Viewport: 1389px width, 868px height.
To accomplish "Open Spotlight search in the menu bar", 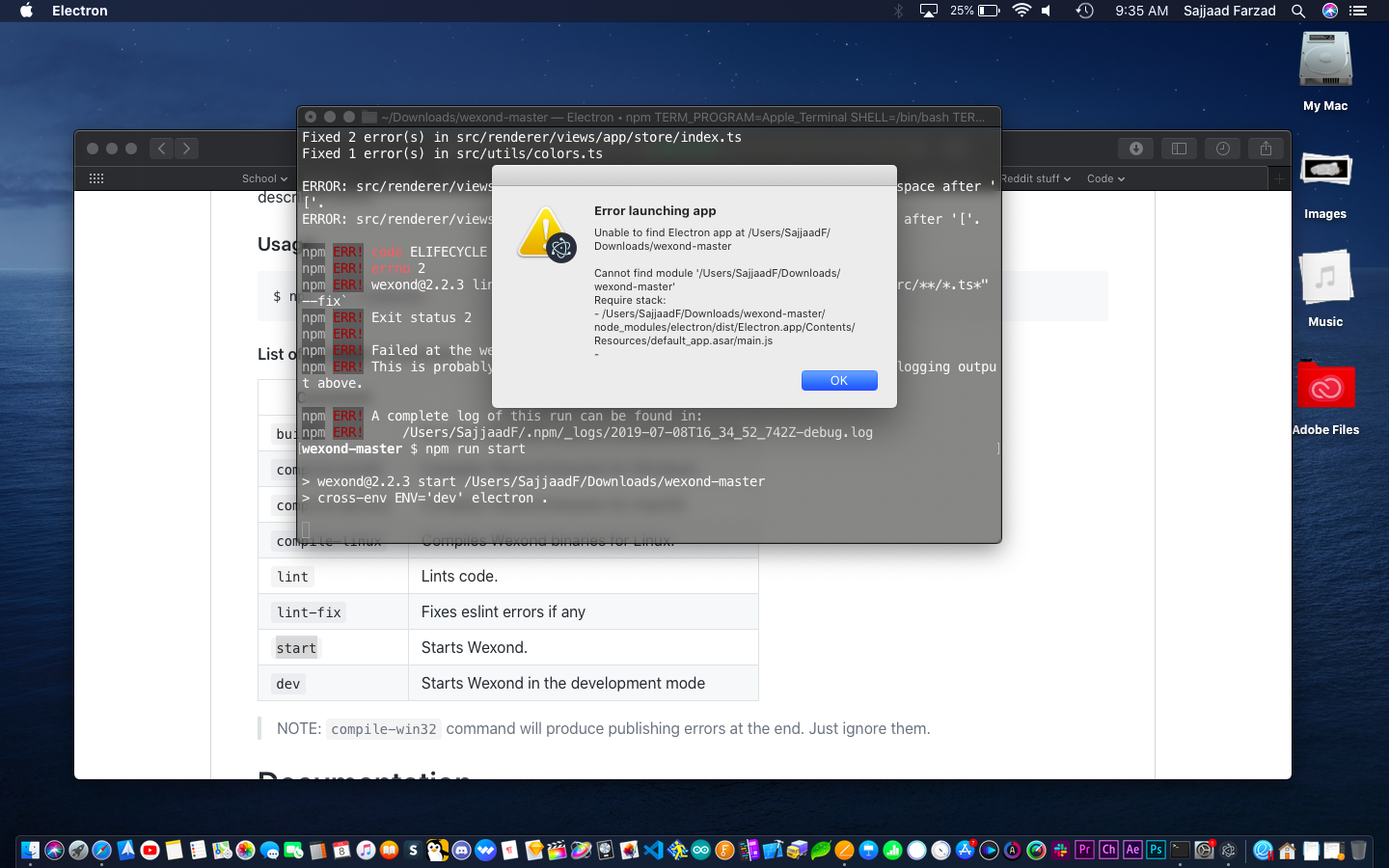I will click(x=1298, y=11).
